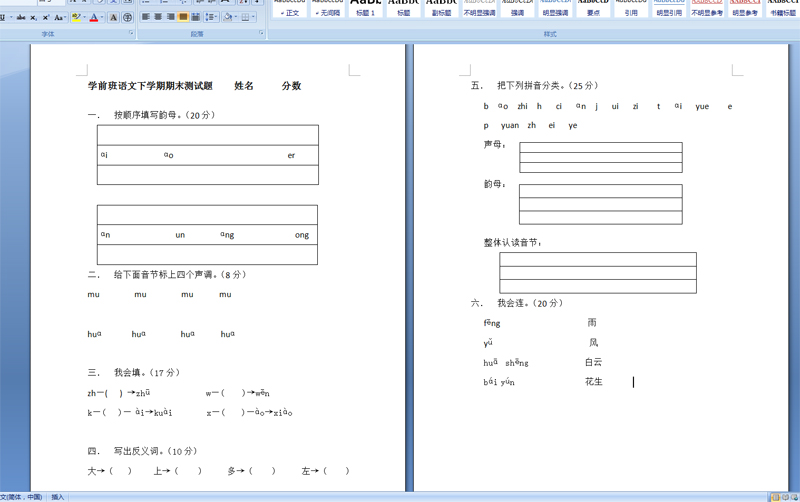800x502 pixels.
Task: Click the empty first row of 声母 table
Action: point(601,147)
